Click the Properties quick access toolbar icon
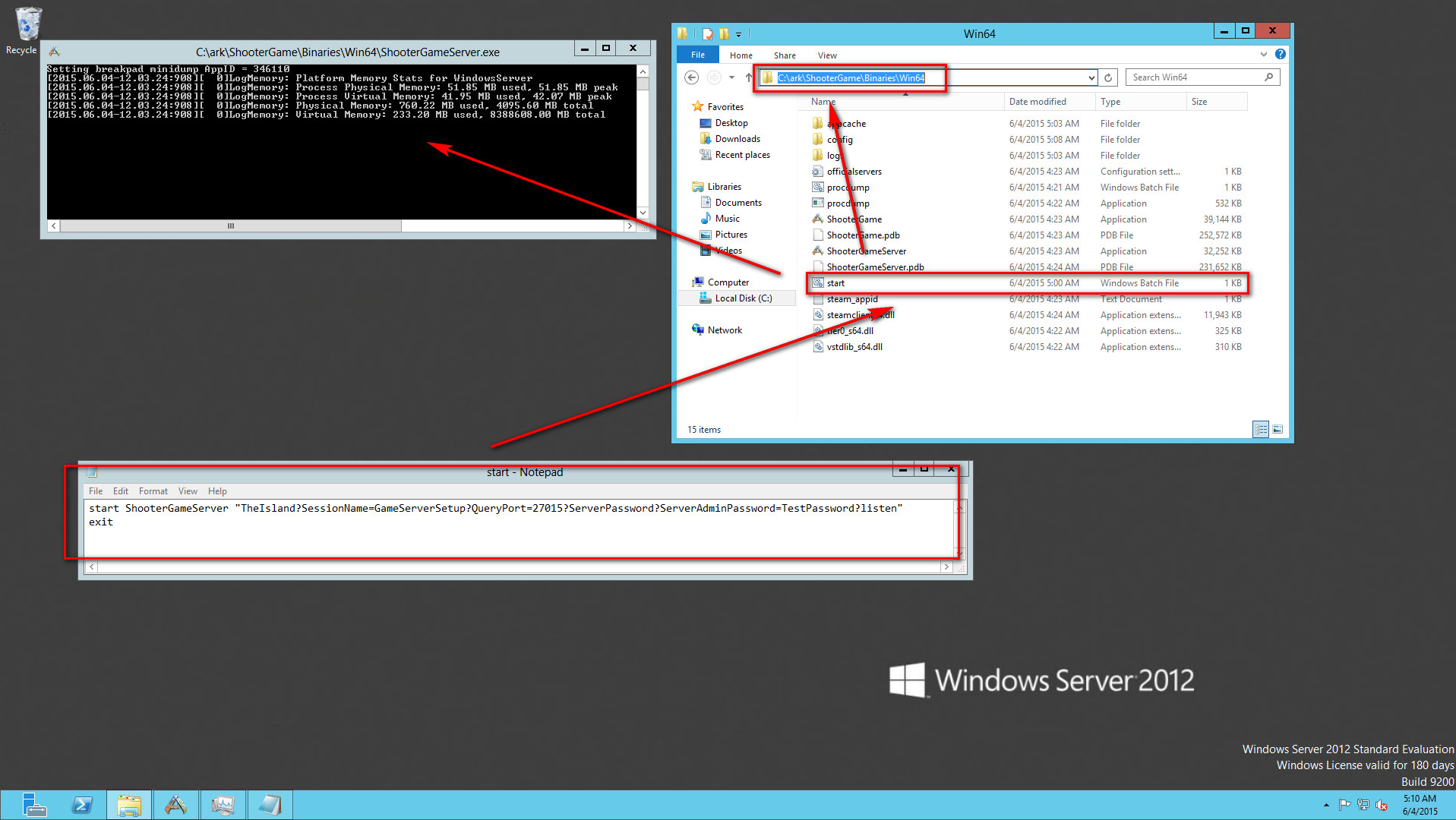1456x820 pixels. [708, 34]
